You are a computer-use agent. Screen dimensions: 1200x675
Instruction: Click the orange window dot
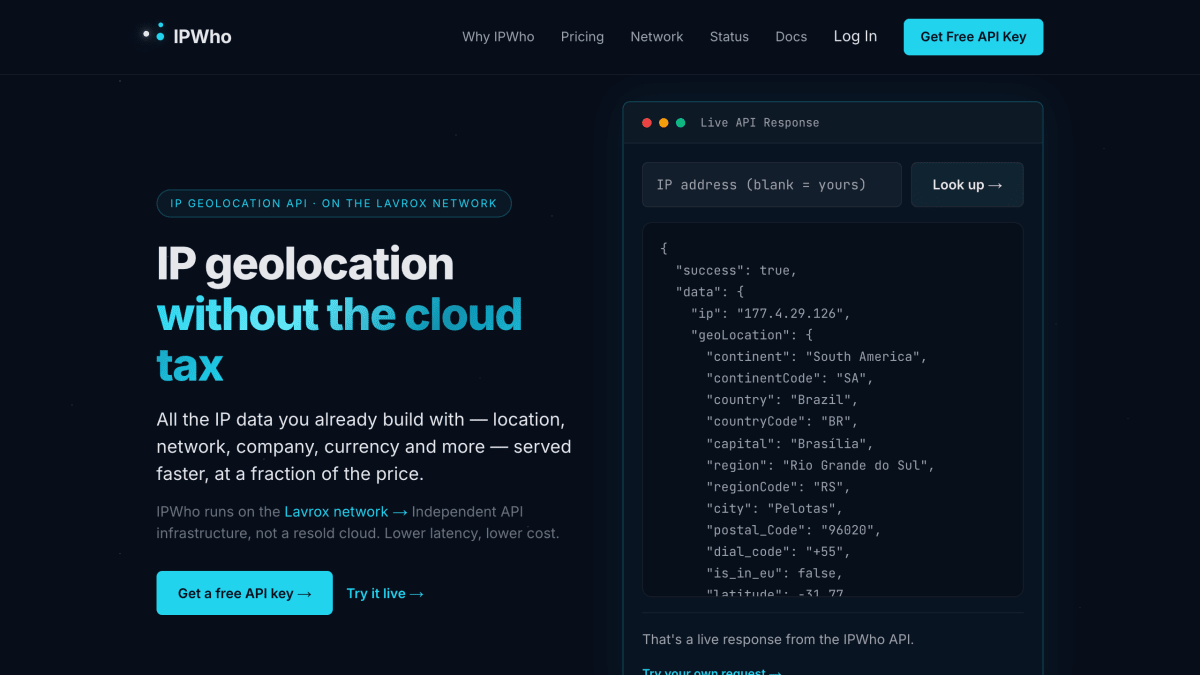click(664, 123)
